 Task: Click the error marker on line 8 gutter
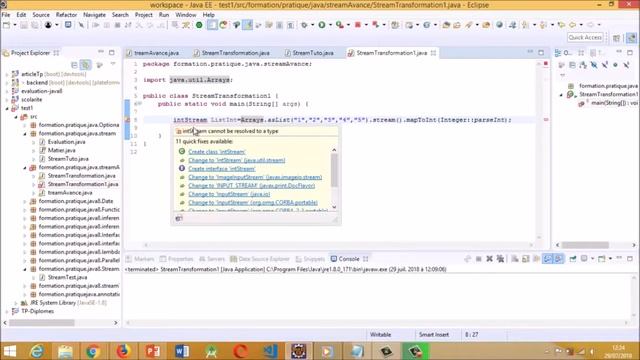coord(127,120)
